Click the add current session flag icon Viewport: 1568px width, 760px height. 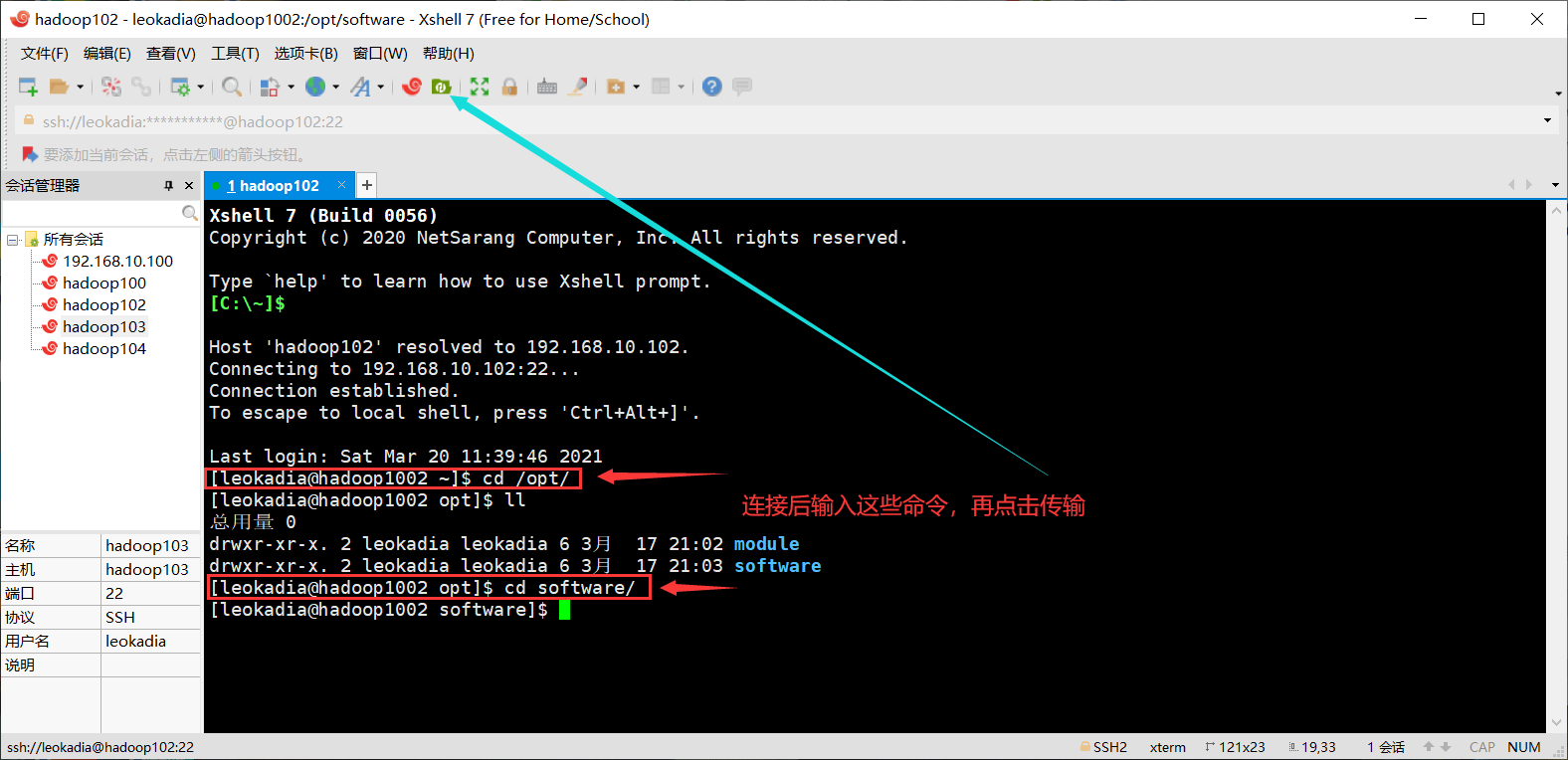point(30,154)
